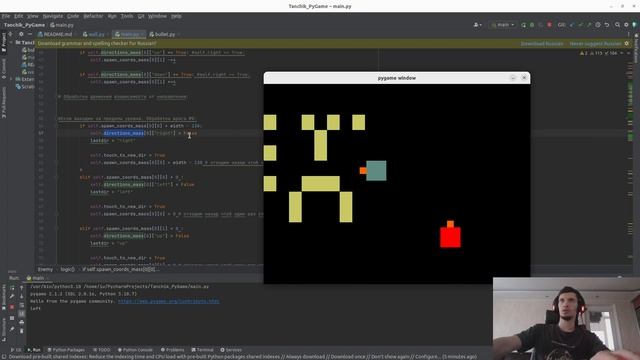Open the main run configuration dropdown

(x=503, y=25)
